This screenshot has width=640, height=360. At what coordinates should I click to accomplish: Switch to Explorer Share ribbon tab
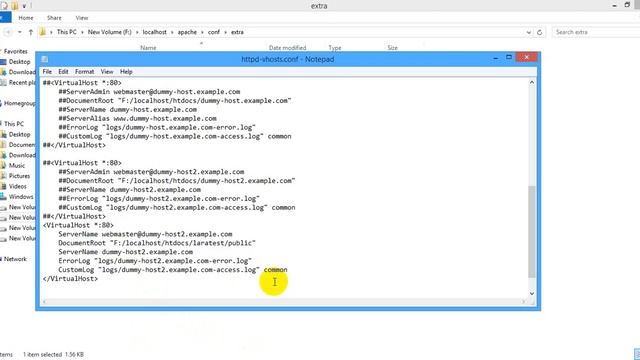pos(54,18)
